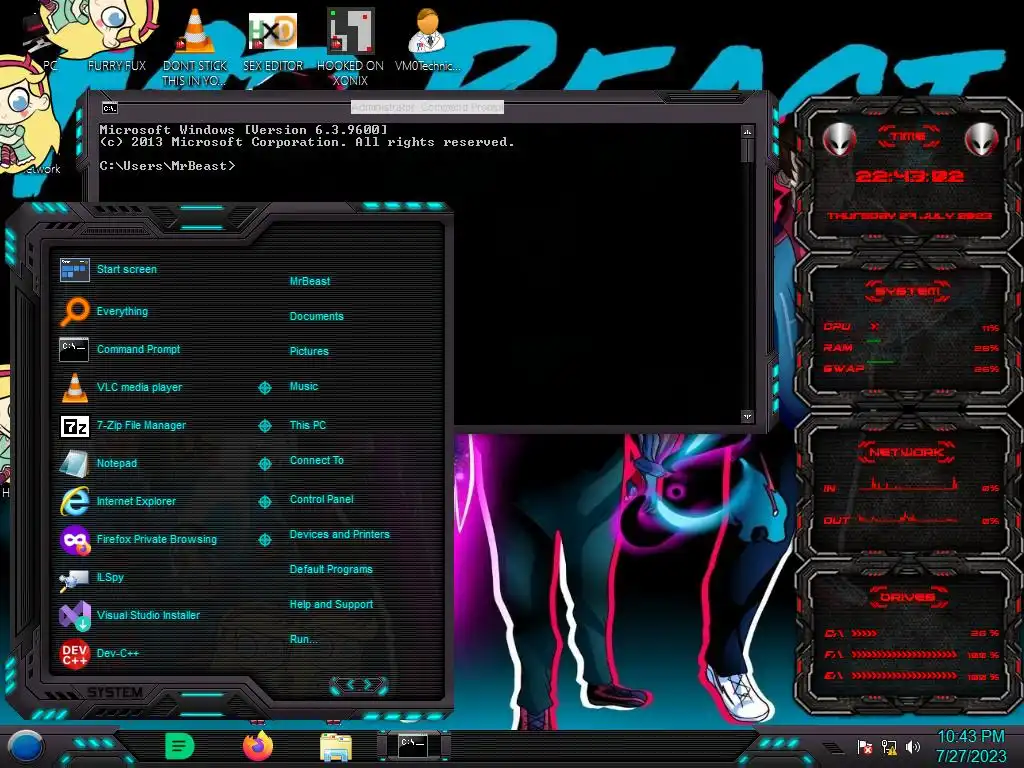Screen dimensions: 1024x768
Task: Click the Command Prompt title bar
Action: click(x=427, y=107)
